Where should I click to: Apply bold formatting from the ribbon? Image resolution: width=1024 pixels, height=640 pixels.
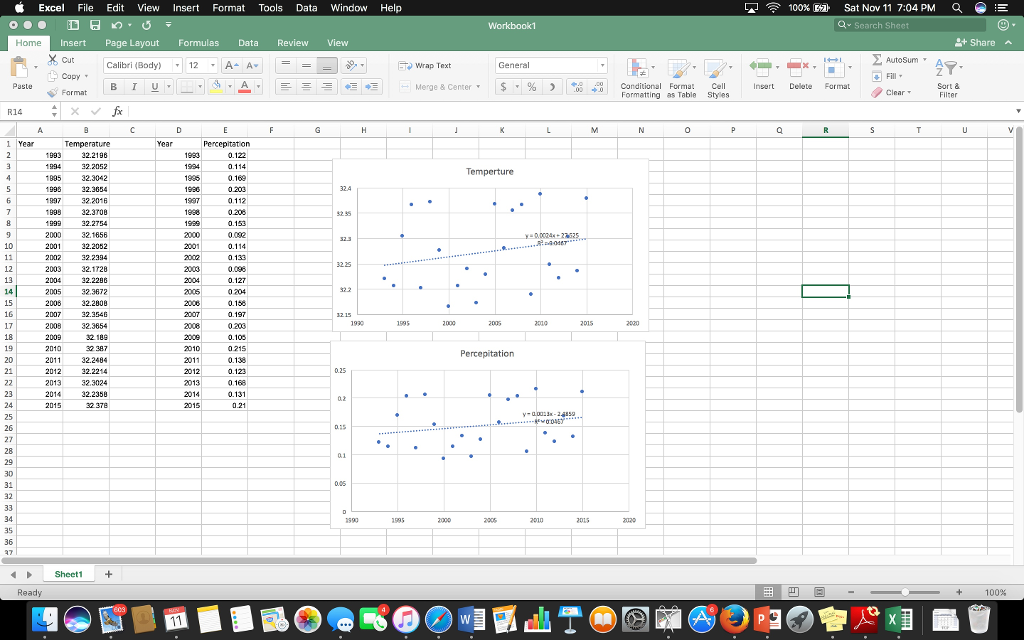click(x=113, y=86)
